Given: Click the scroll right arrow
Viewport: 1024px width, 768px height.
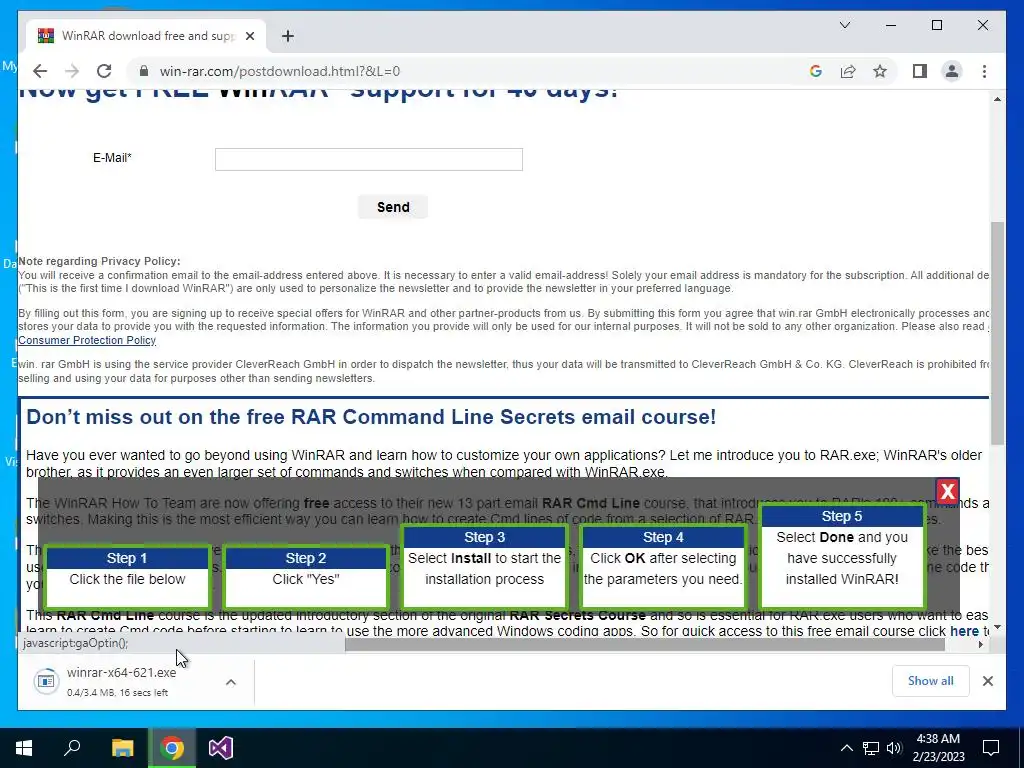Looking at the screenshot, I should pyautogui.click(x=980, y=645).
